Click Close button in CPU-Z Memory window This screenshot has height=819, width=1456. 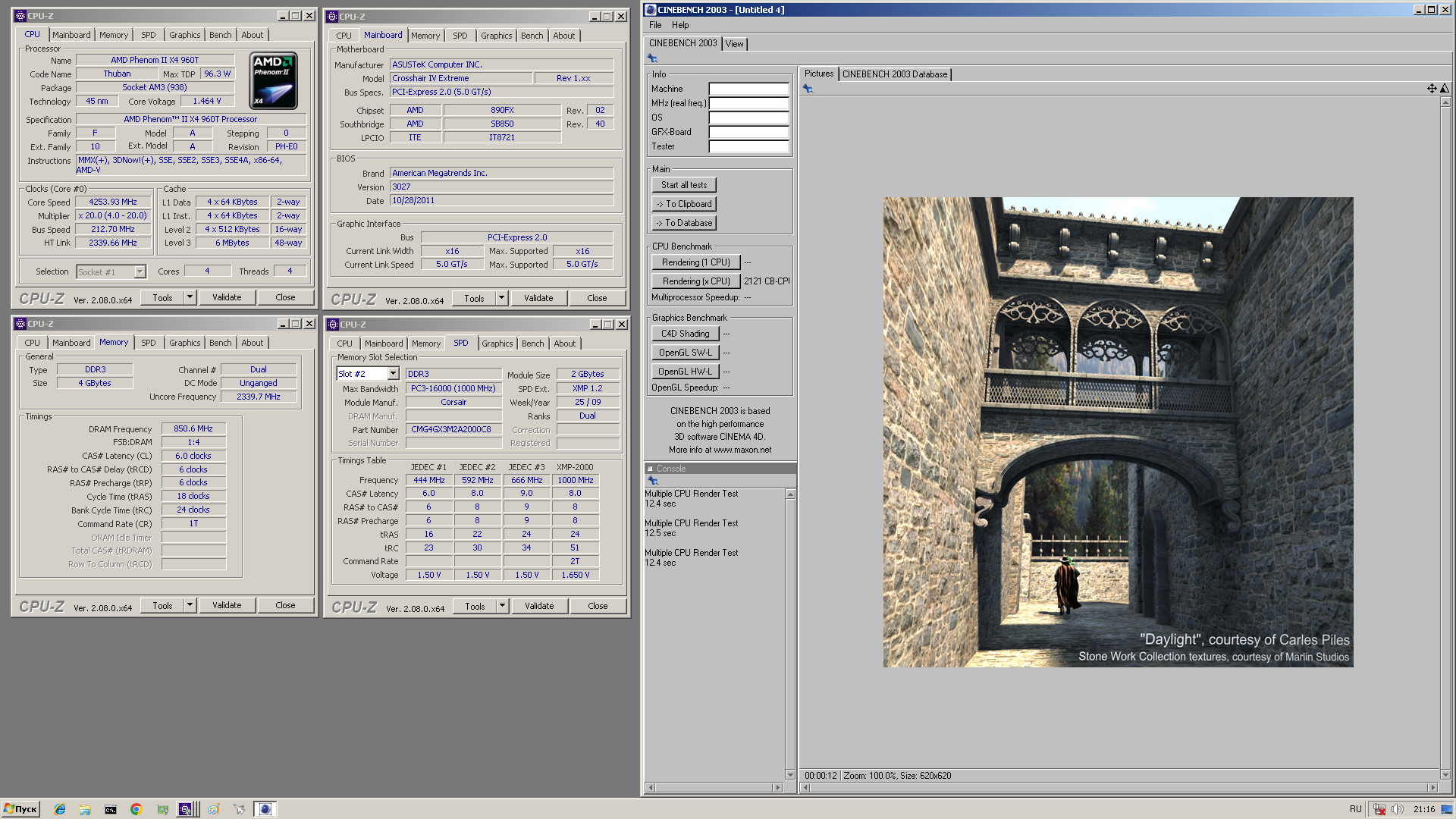coord(285,605)
